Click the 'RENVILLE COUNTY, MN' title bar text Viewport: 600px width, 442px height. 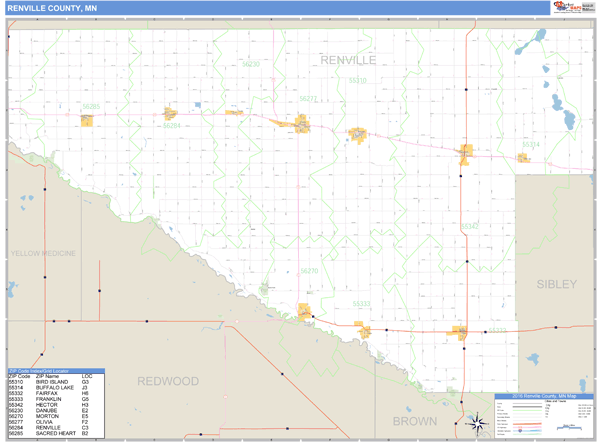52,8
